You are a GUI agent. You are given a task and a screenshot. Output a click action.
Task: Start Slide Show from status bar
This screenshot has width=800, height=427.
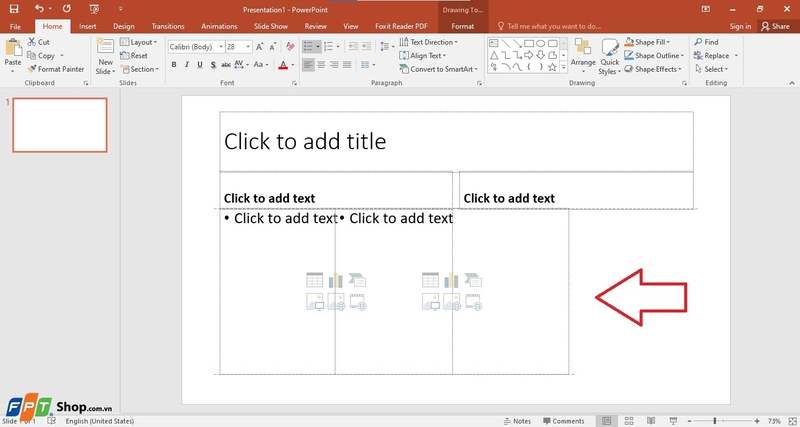(673, 421)
